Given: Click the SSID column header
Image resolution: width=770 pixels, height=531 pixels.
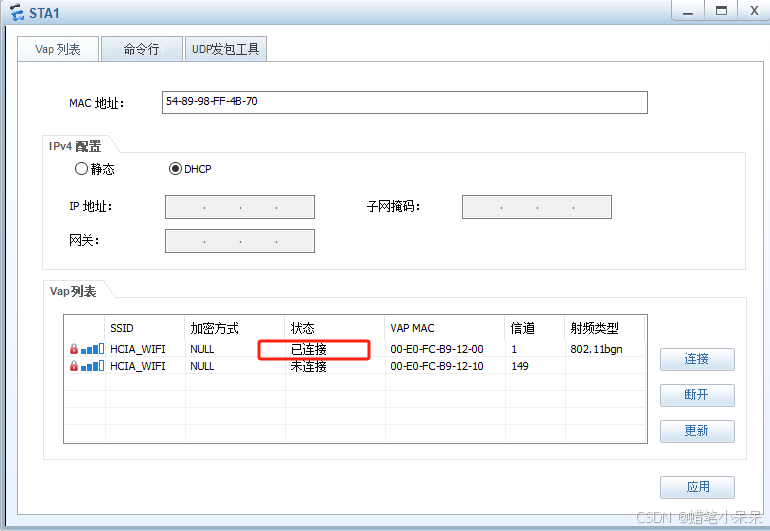Looking at the screenshot, I should [x=145, y=328].
